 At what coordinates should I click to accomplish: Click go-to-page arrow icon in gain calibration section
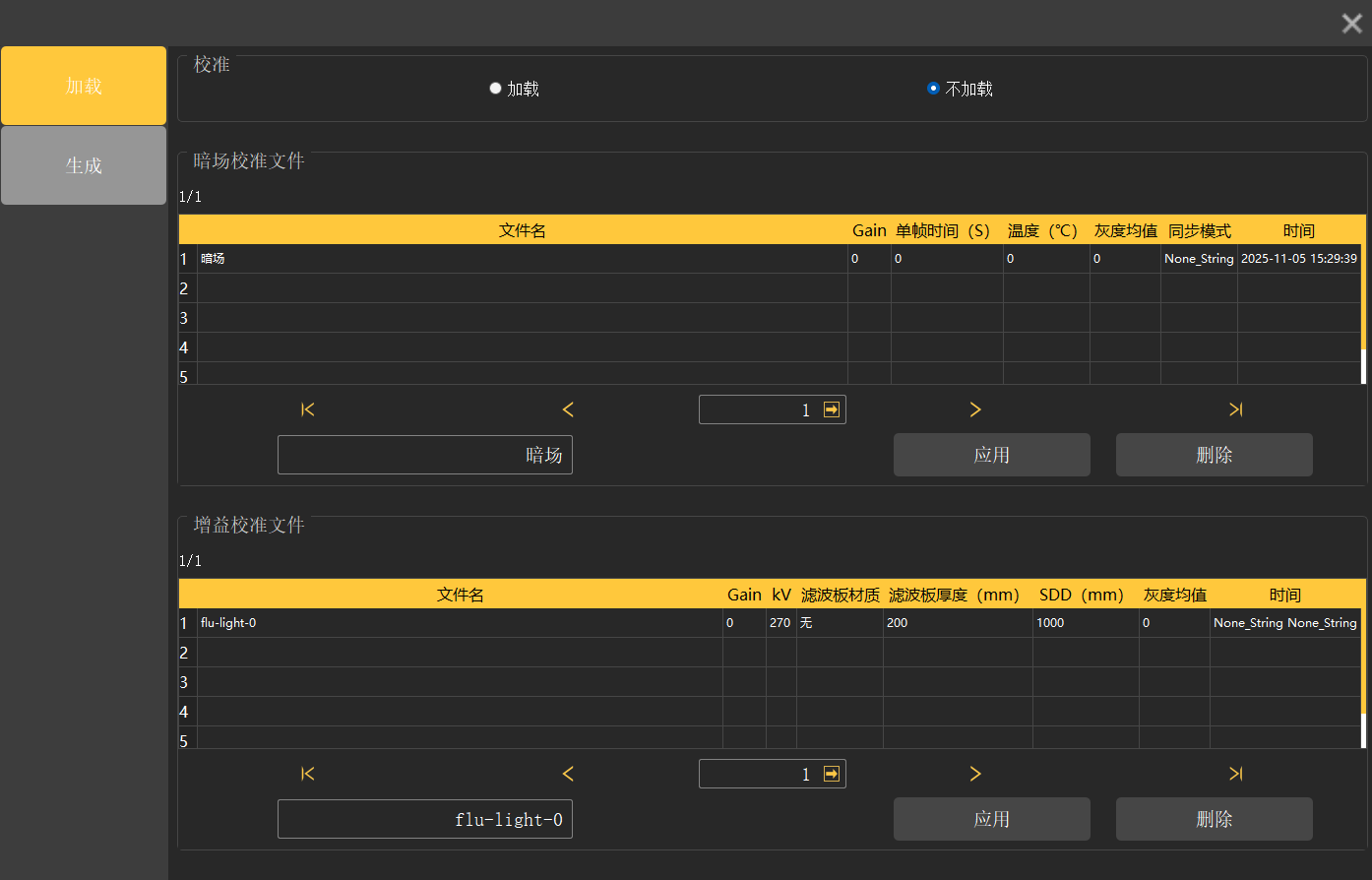tap(832, 774)
